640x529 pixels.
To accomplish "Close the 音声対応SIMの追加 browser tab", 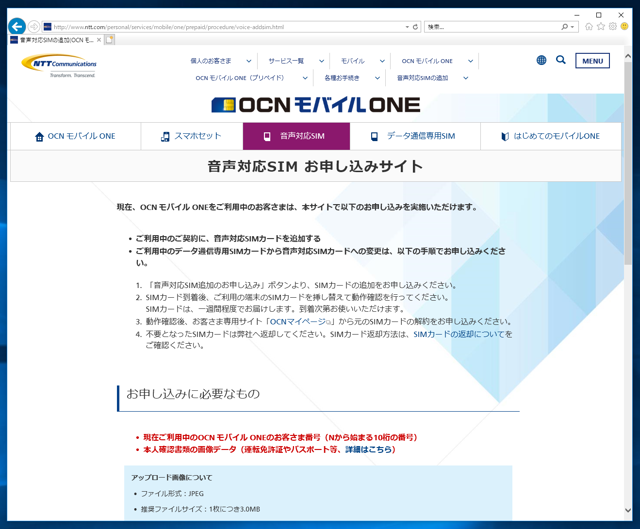I will [99, 40].
